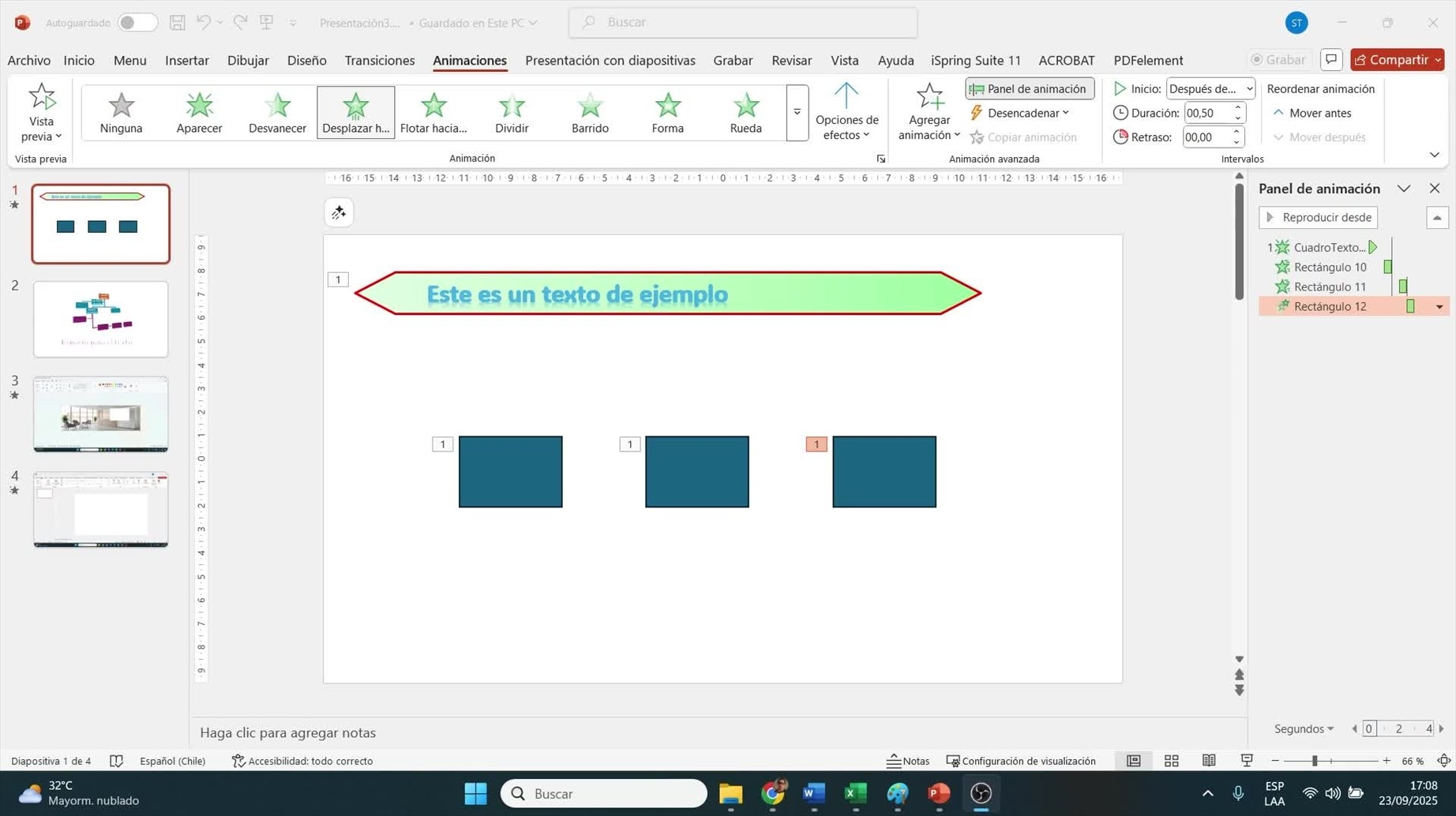Image resolution: width=1456 pixels, height=816 pixels.
Task: Open the Transiciones ribbon tab
Action: pos(379,60)
